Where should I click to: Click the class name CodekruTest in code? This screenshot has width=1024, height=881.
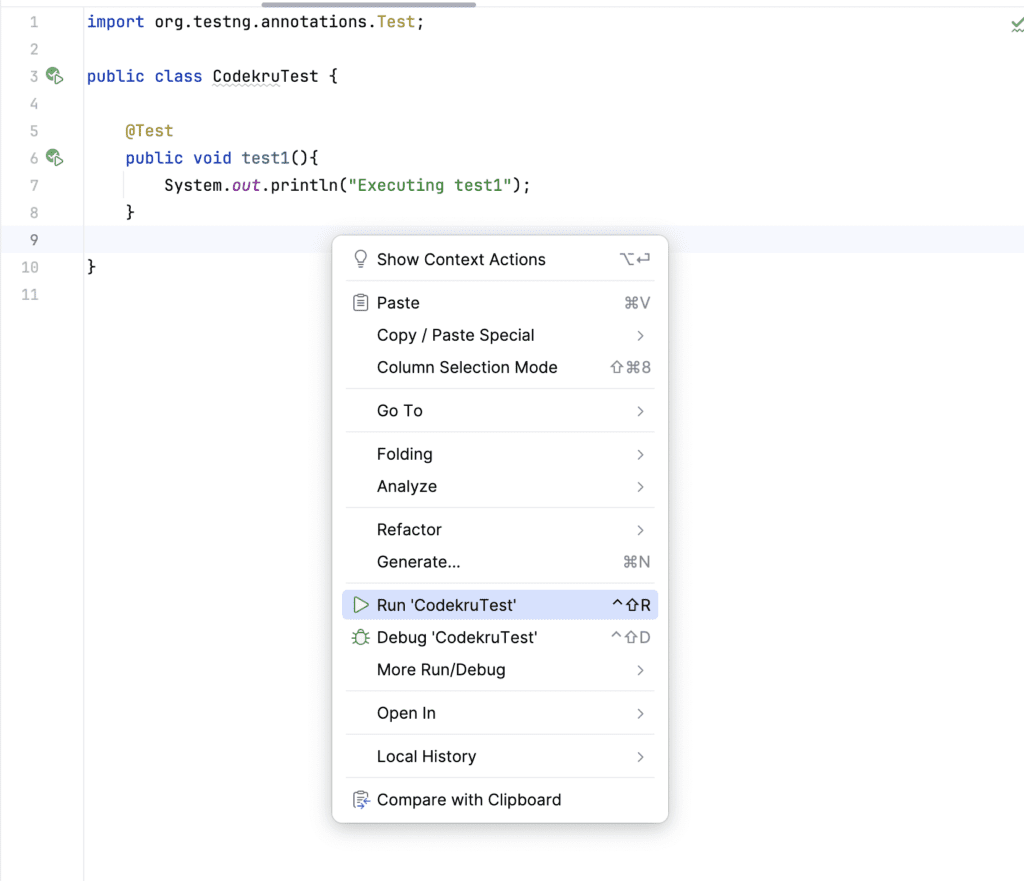coord(265,76)
